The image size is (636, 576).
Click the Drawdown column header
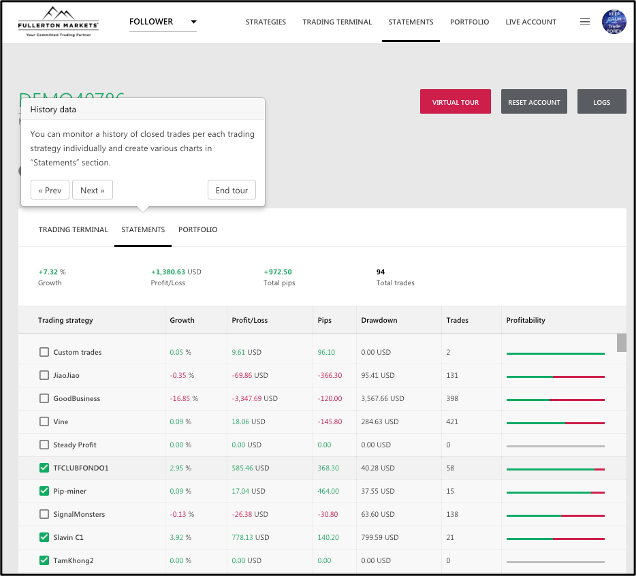click(379, 320)
